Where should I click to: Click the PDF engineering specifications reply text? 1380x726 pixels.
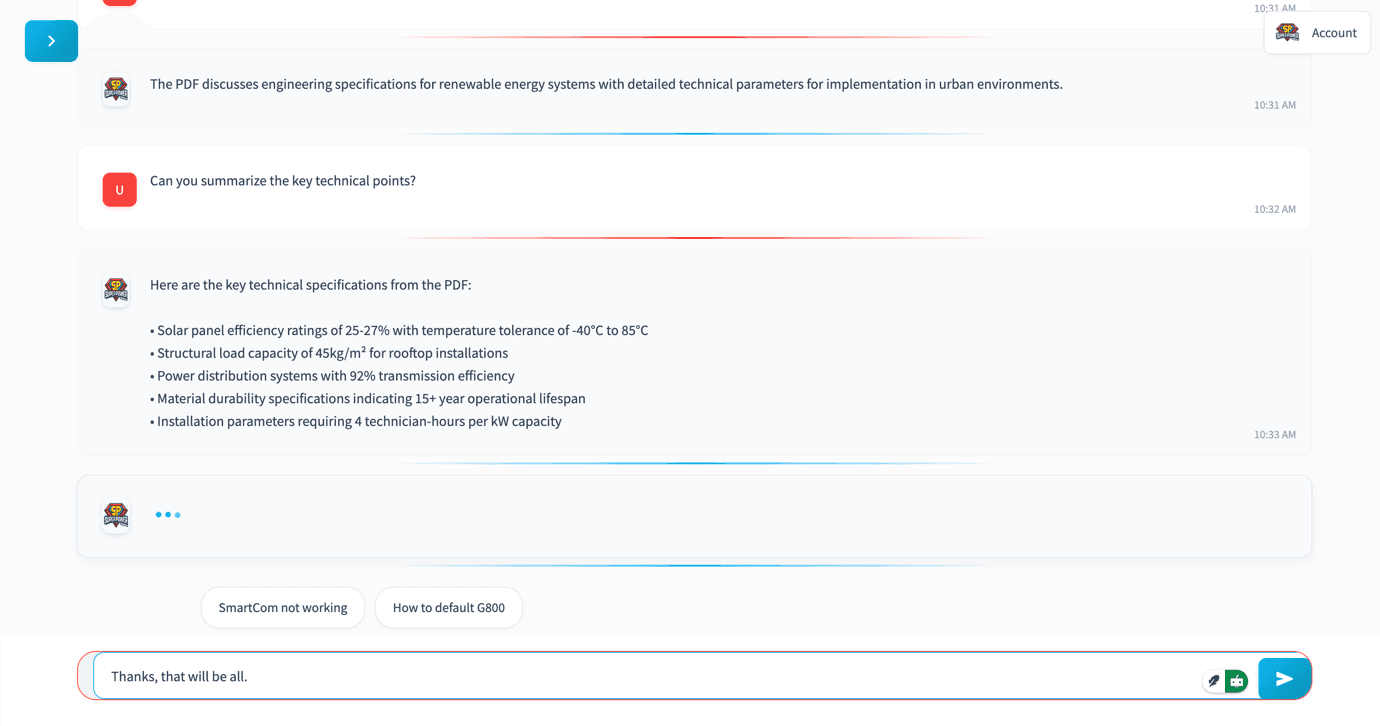click(x=606, y=84)
